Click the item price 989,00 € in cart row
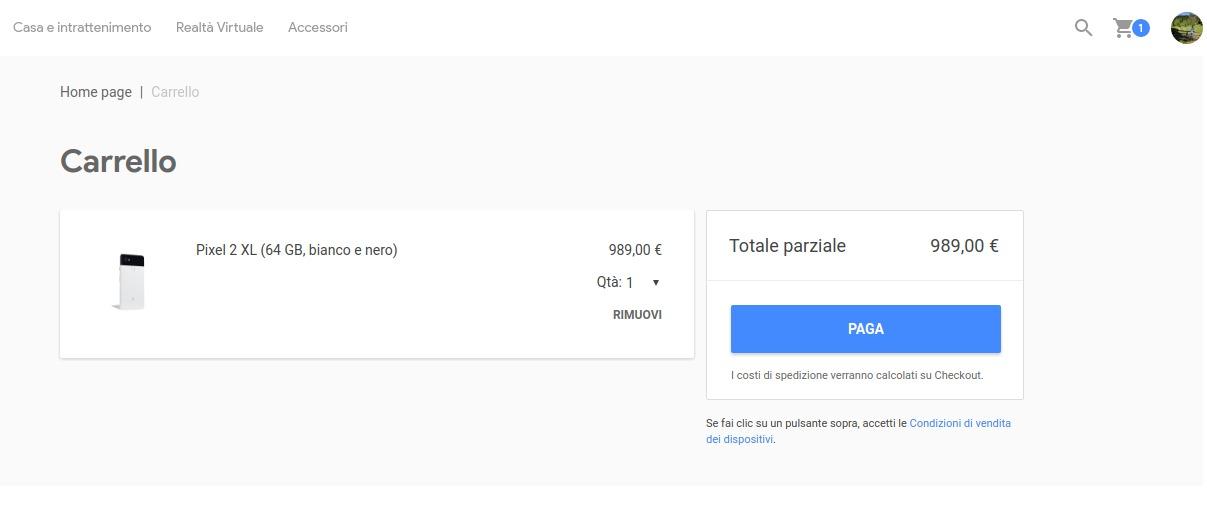This screenshot has height=506, width=1207. (x=635, y=250)
